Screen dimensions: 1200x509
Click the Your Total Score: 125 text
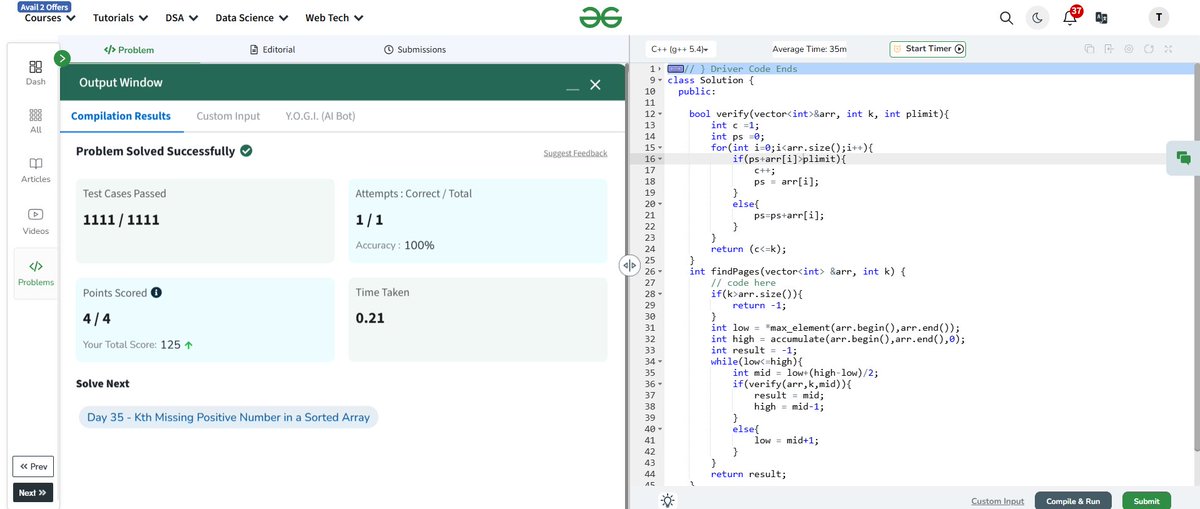pyautogui.click(x=138, y=345)
